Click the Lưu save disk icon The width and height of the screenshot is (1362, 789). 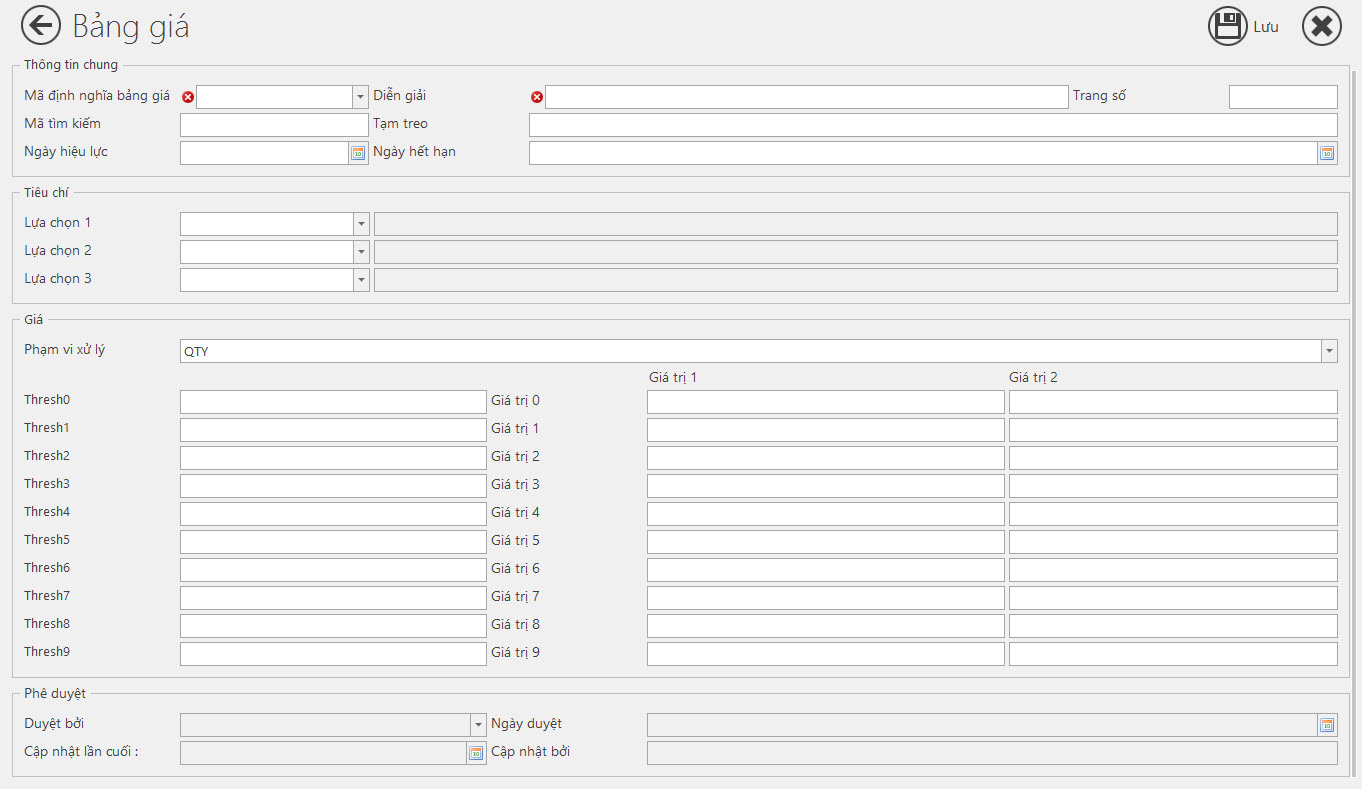[x=1227, y=27]
